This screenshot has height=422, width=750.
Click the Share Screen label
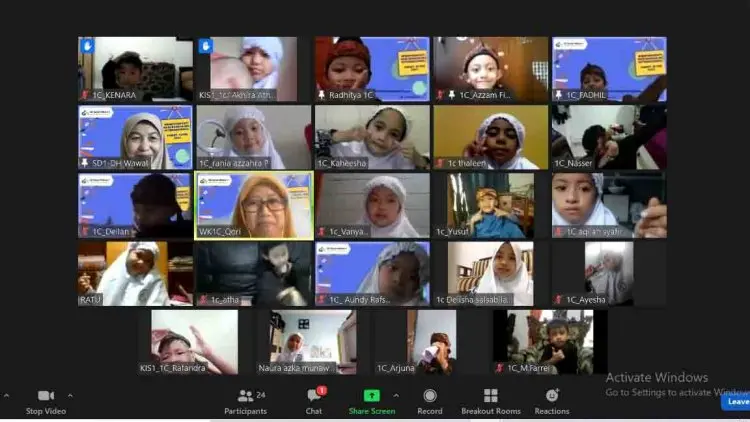tap(372, 411)
